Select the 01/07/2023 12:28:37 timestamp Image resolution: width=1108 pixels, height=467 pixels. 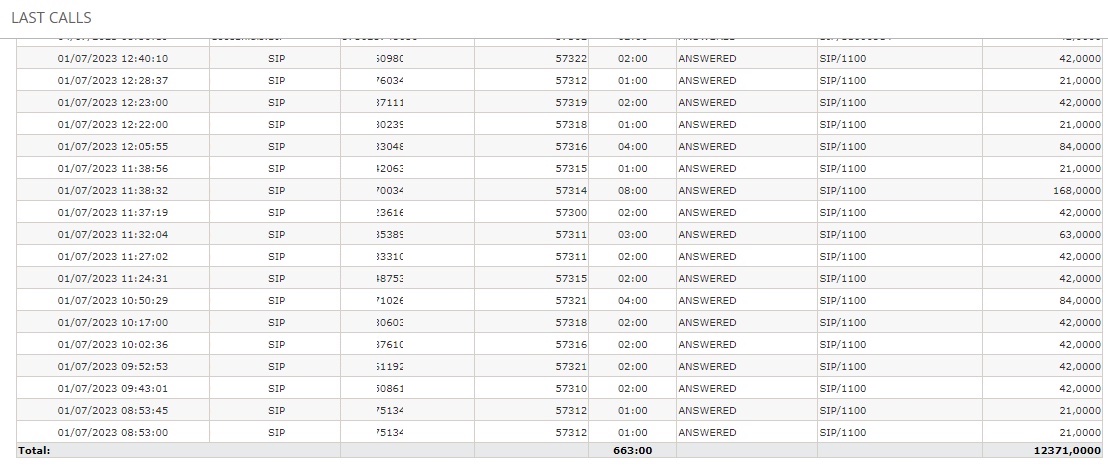point(113,80)
